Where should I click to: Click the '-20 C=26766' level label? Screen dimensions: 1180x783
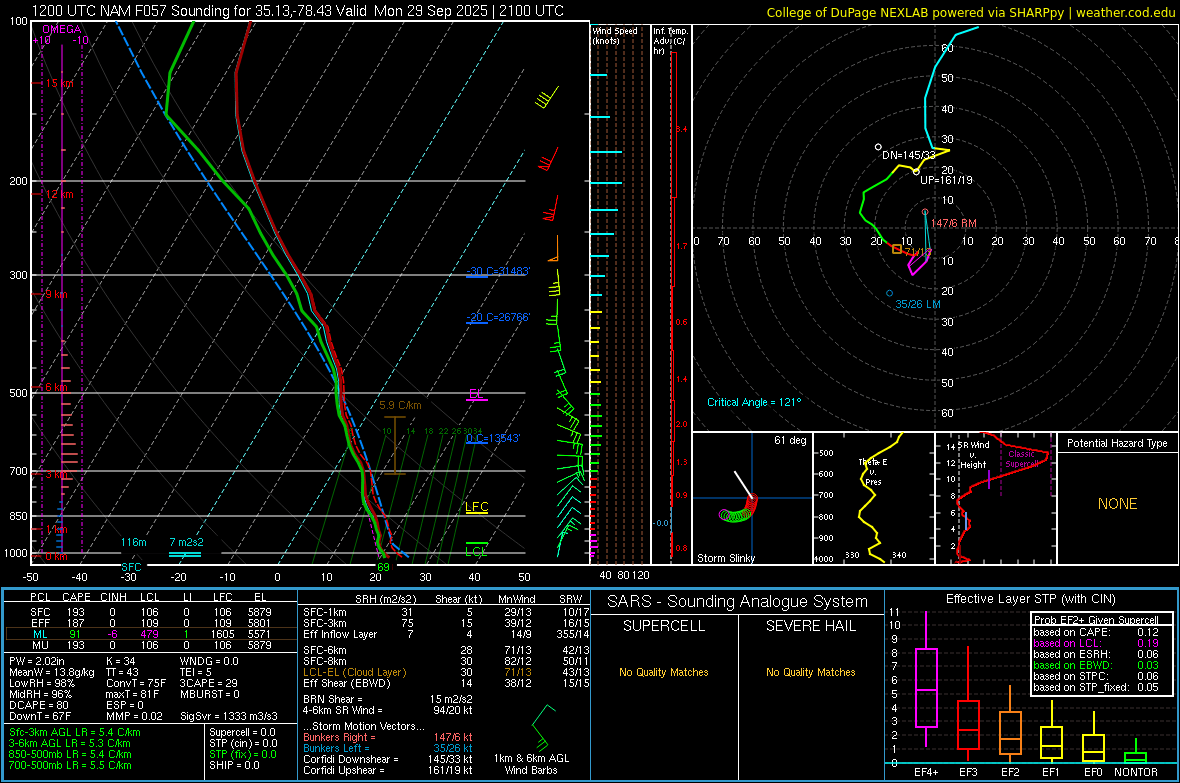tap(498, 317)
